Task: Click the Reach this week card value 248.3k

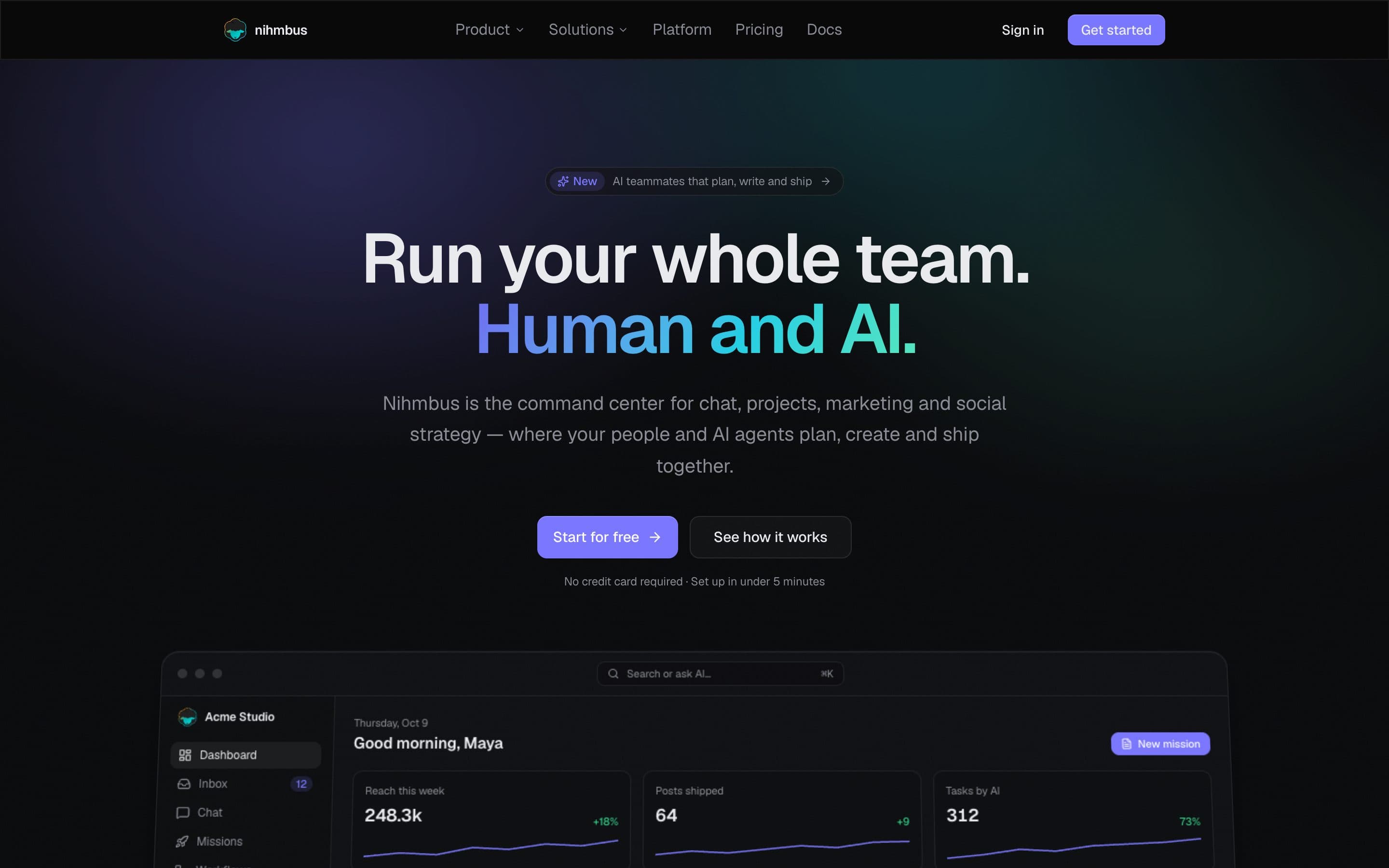Action: [x=393, y=815]
